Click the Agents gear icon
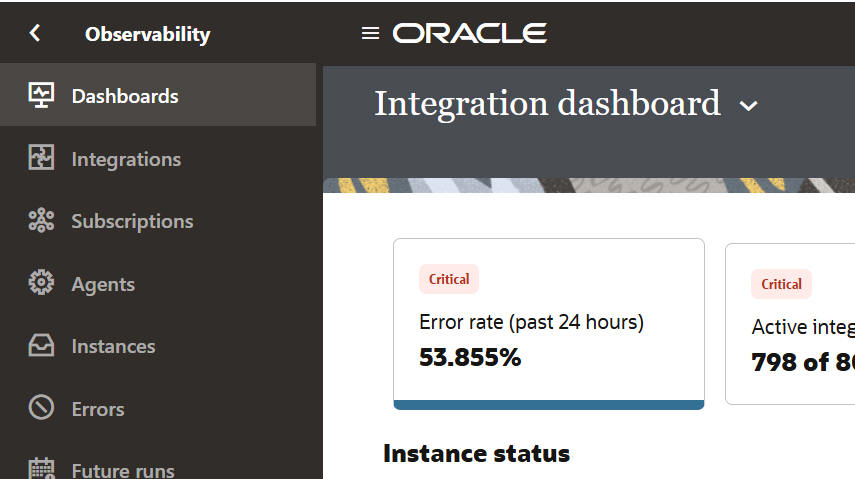The height and width of the screenshot is (479, 855). click(41, 284)
